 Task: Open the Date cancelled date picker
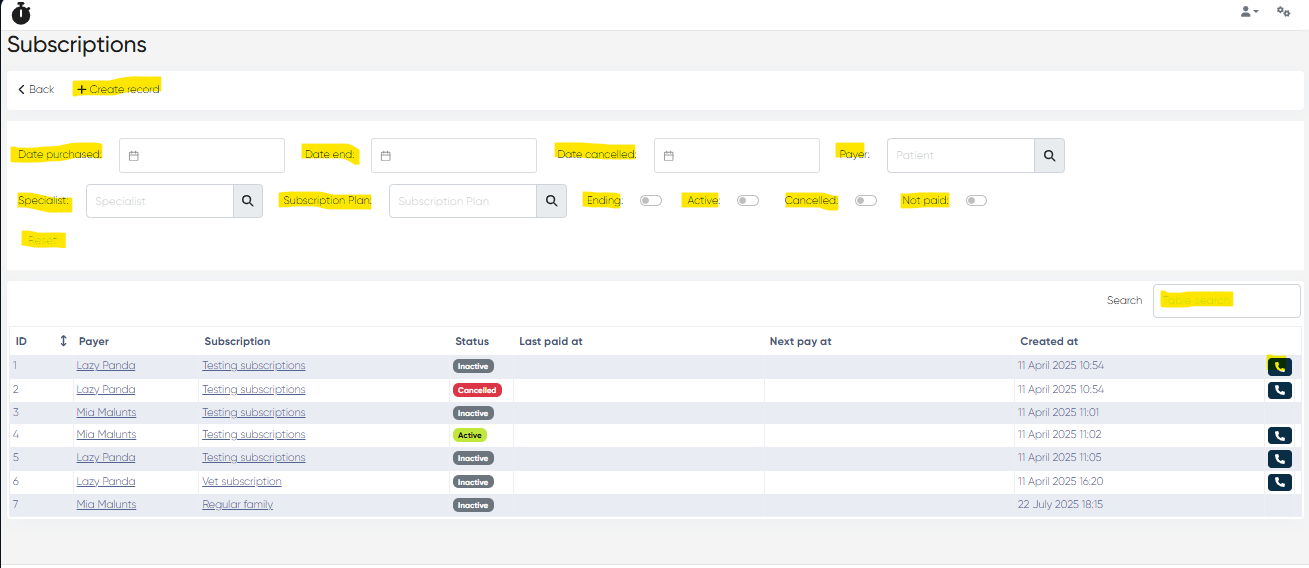click(737, 156)
